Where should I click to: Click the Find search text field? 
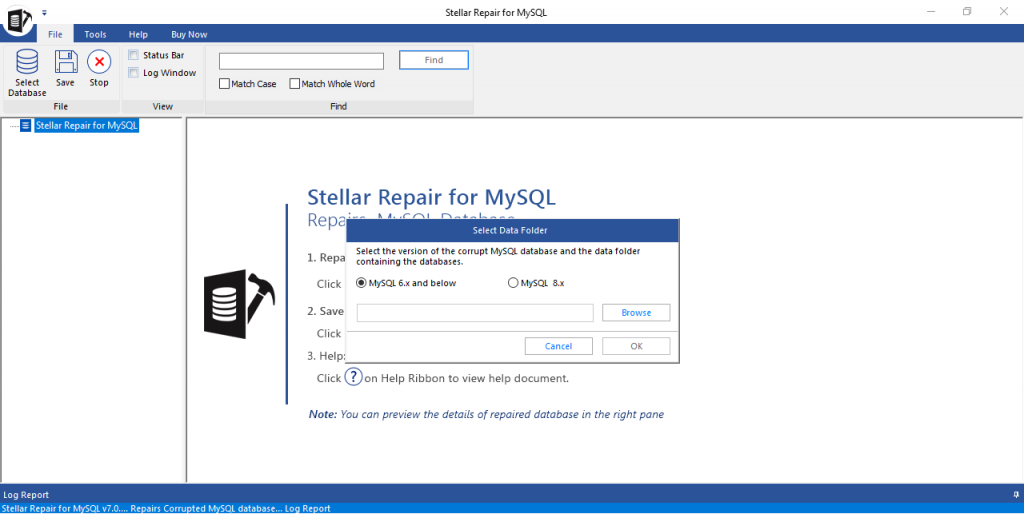coord(301,61)
